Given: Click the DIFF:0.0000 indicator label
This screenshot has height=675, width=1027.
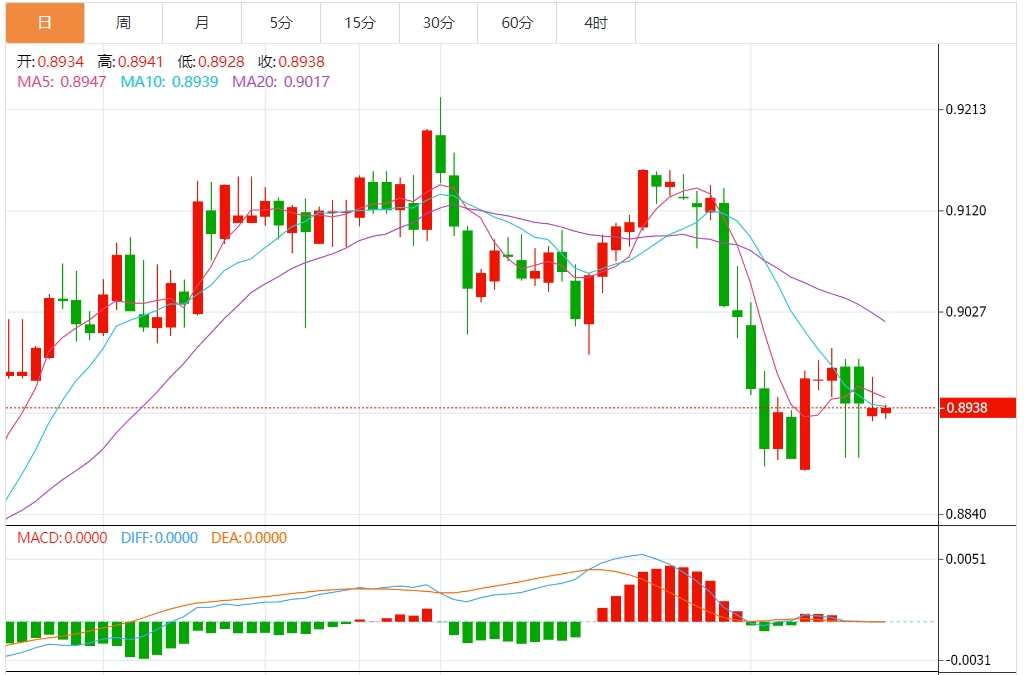Looking at the screenshot, I should pos(159,538).
